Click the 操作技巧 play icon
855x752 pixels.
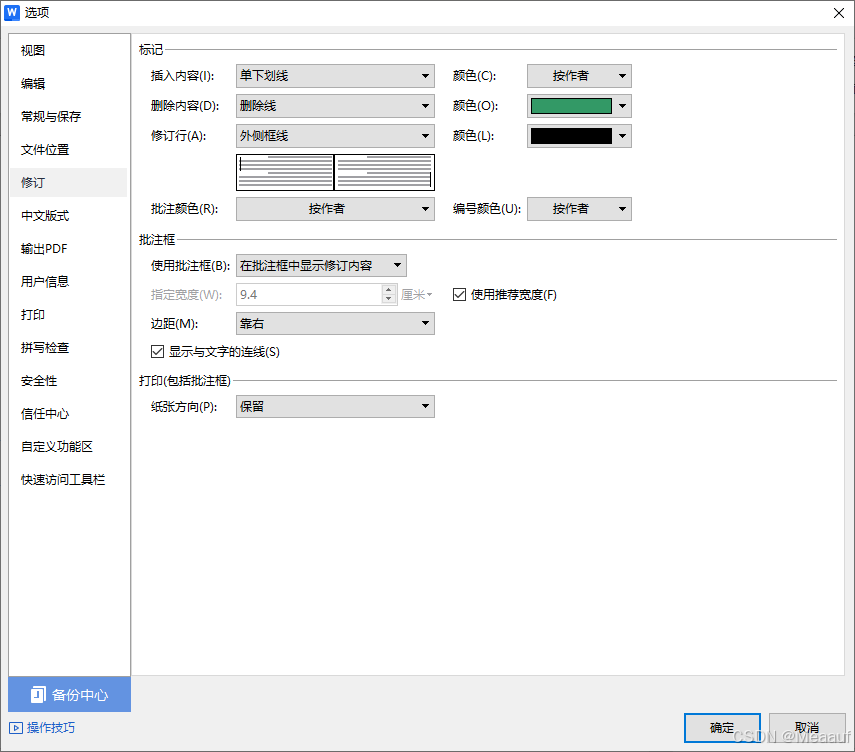[x=16, y=727]
